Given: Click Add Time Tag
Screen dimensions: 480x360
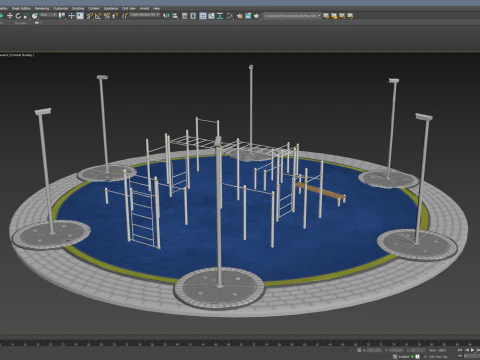Looking at the screenshot, I should (437, 357).
